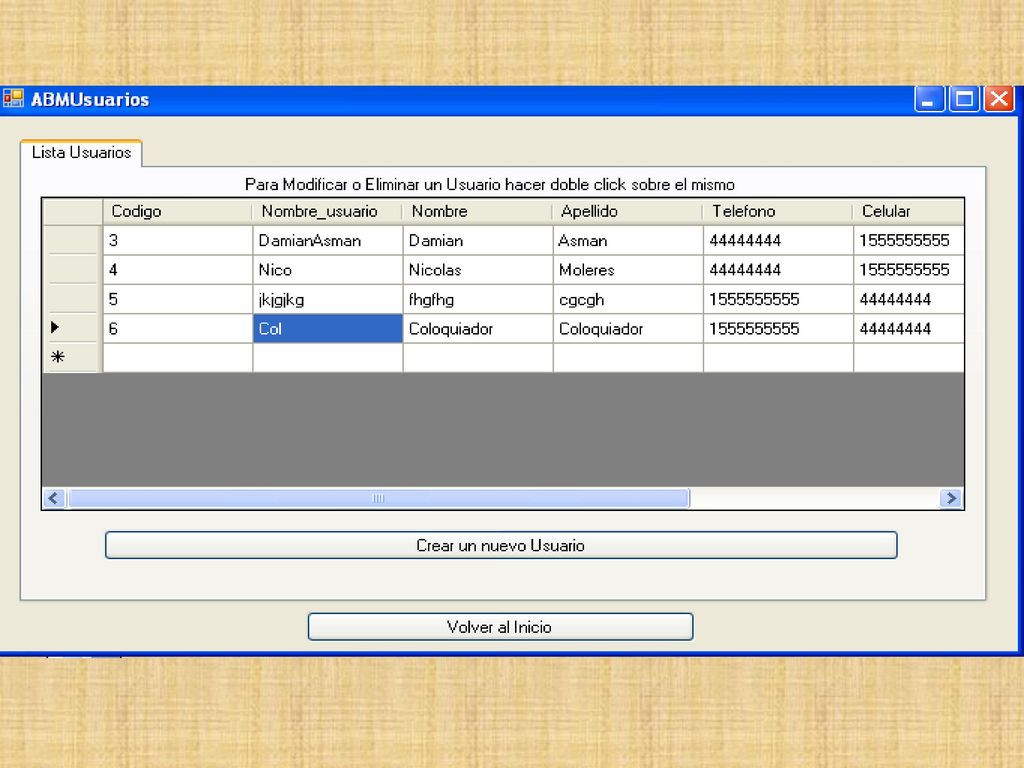Select the row header with current-row arrow

(x=72, y=328)
